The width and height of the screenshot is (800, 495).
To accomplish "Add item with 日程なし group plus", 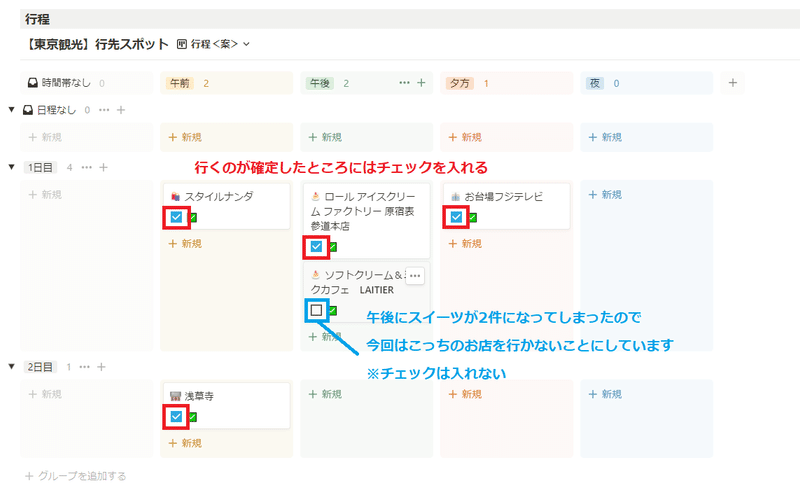I will coord(121,110).
